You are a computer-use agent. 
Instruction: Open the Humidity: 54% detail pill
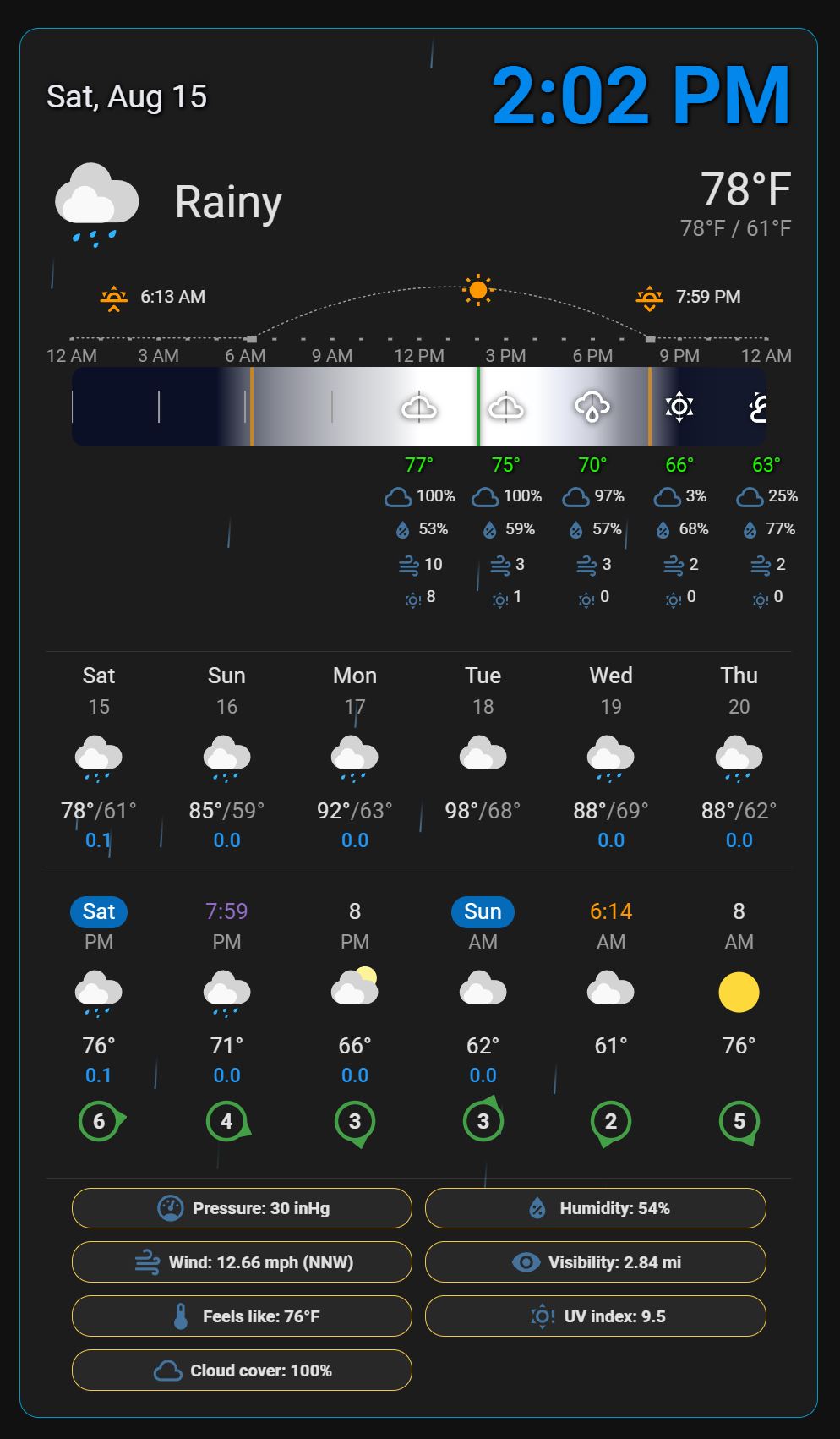[x=596, y=1208]
